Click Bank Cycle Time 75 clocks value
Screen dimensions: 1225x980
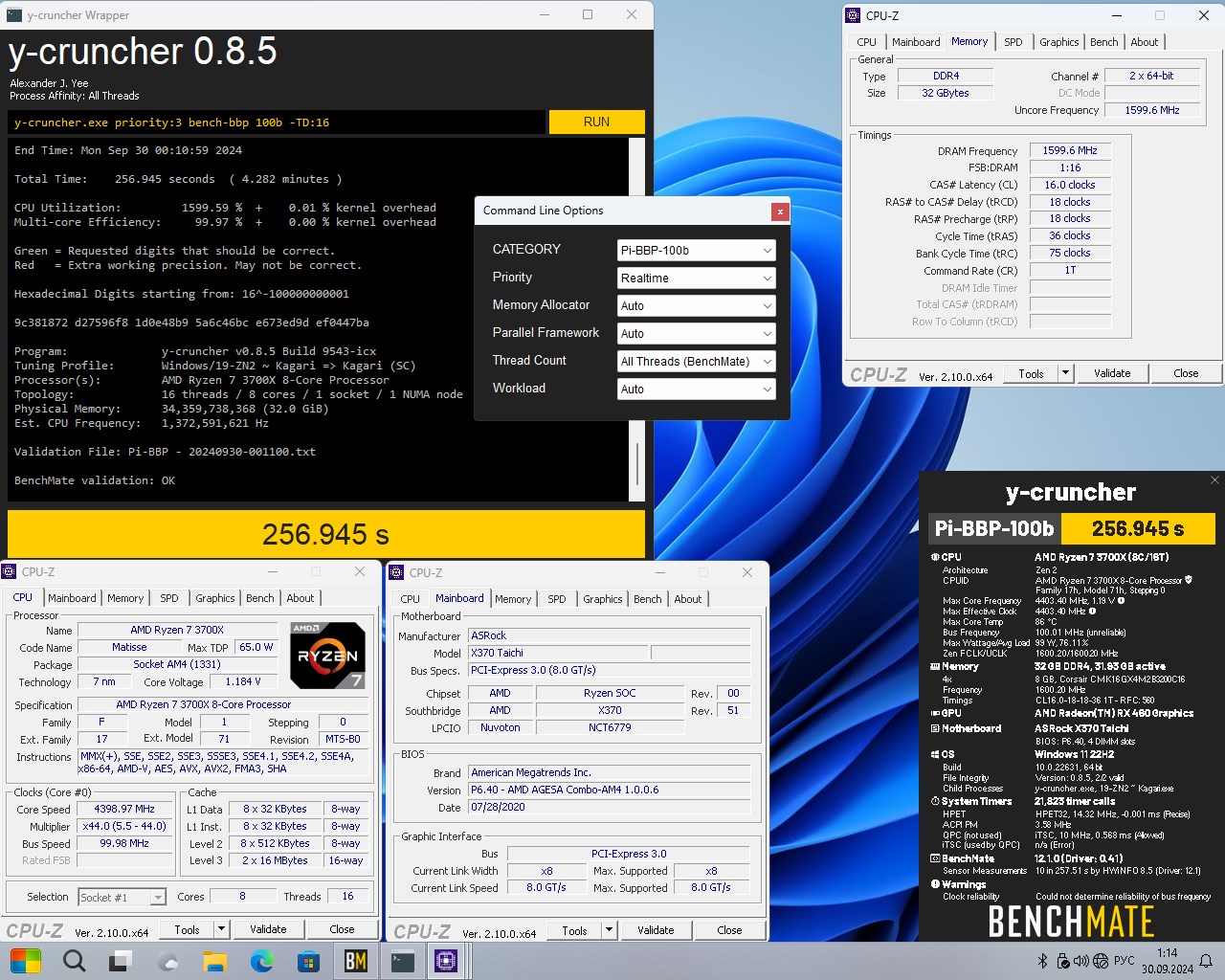click(x=1070, y=253)
